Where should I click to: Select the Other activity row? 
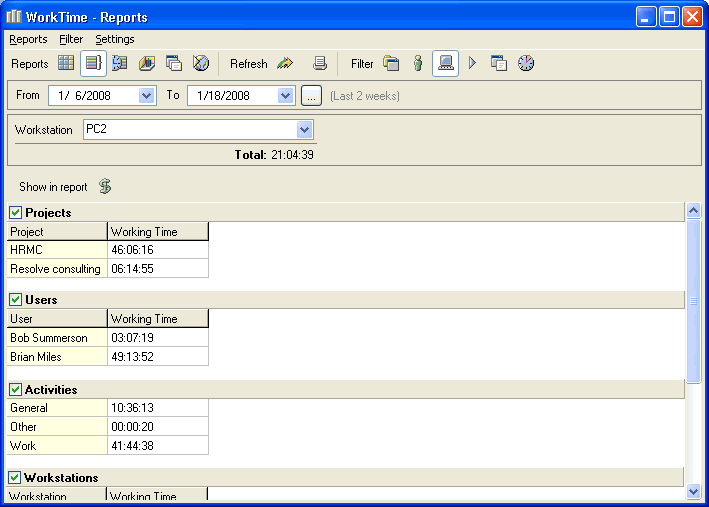[108, 427]
